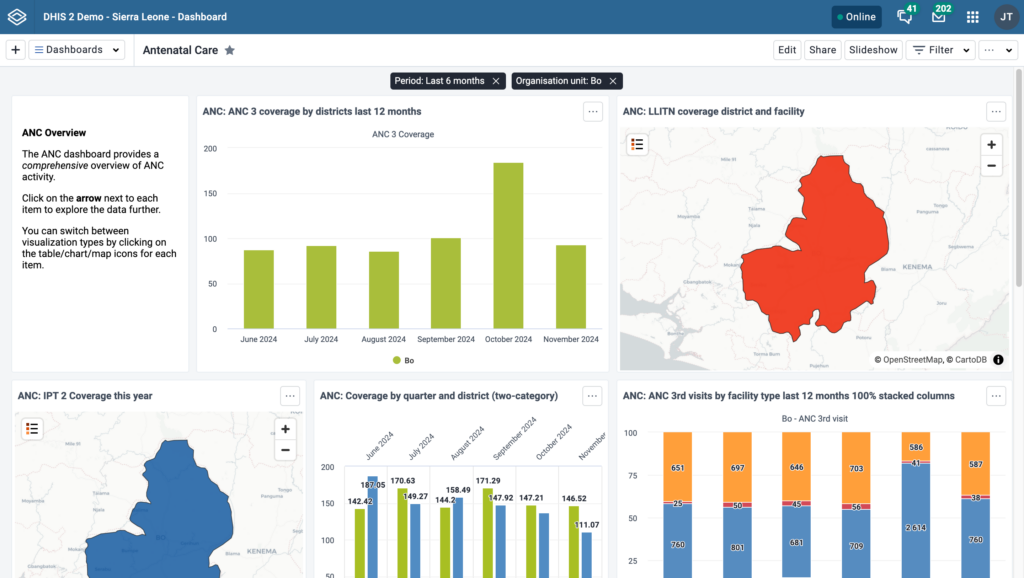Viewport: 1024px width, 578px height.
Task: Zoom in on the IPT 2 Coverage map
Action: point(285,429)
